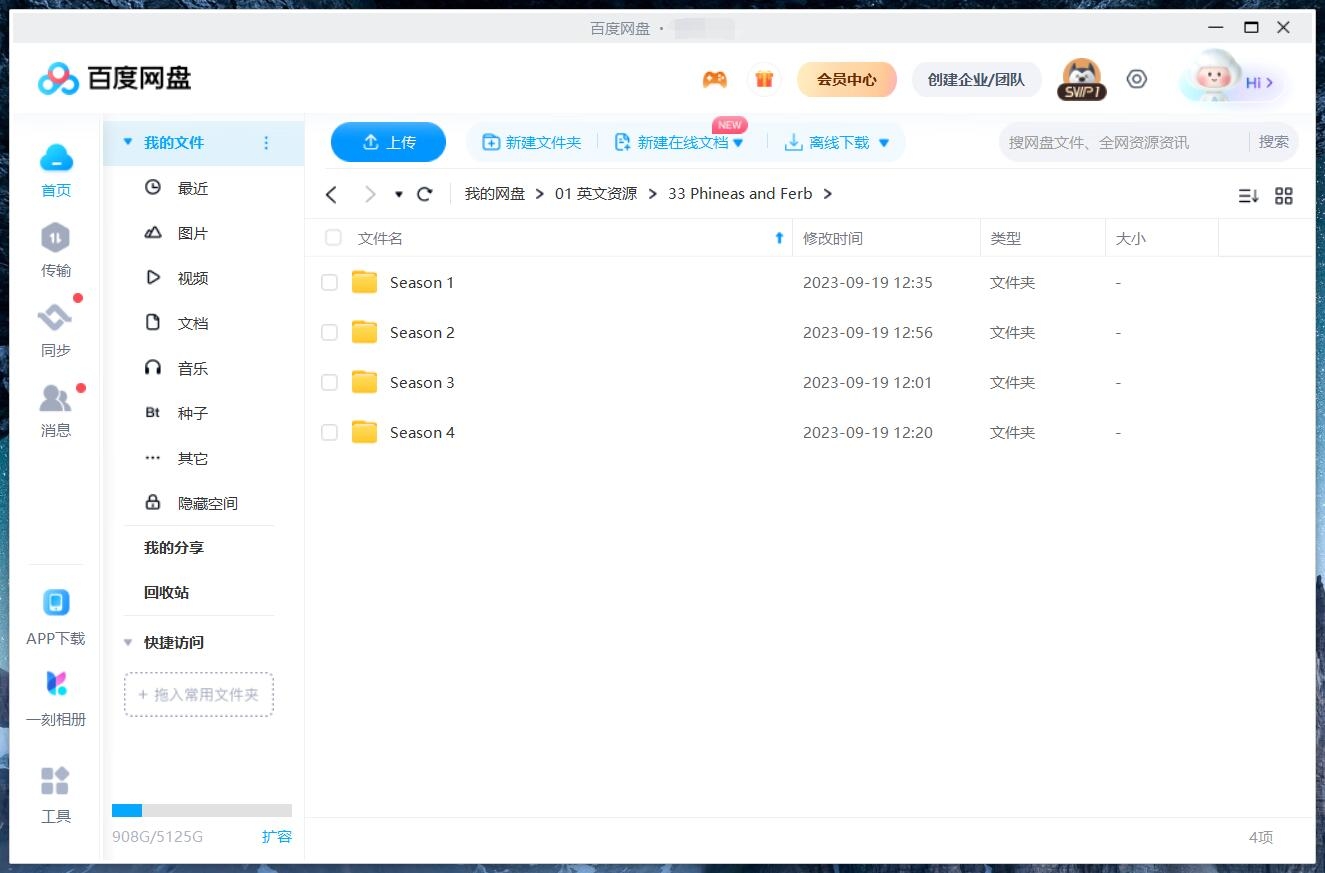Open the sort order icon near top right
The height and width of the screenshot is (873, 1325).
pyautogui.click(x=1247, y=196)
